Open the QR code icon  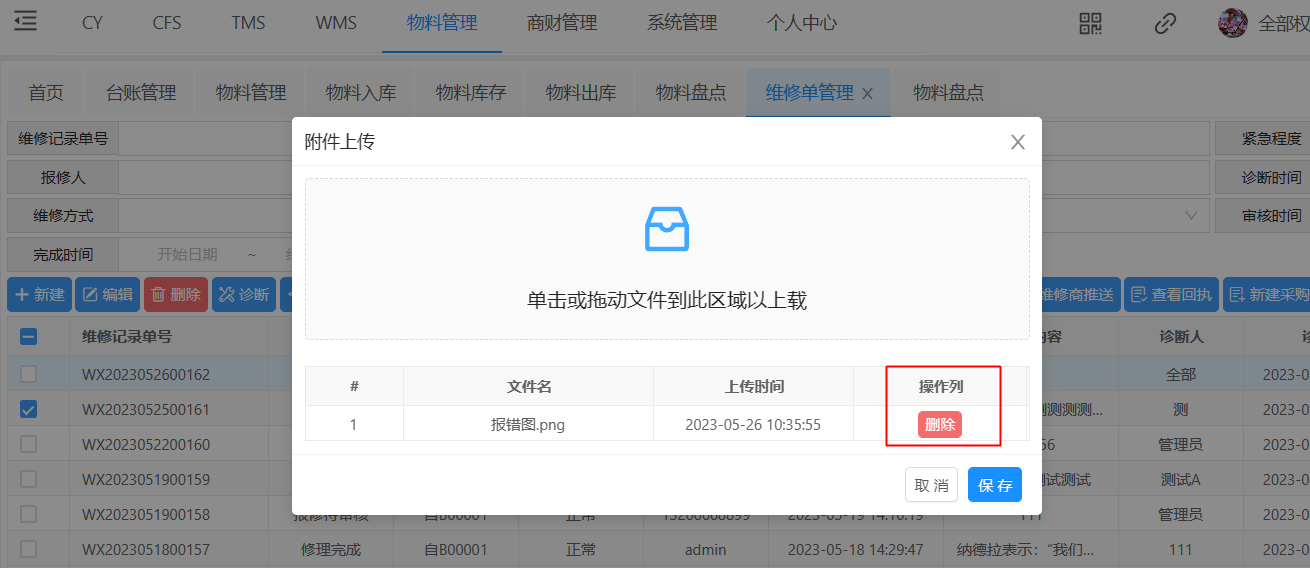[1091, 23]
